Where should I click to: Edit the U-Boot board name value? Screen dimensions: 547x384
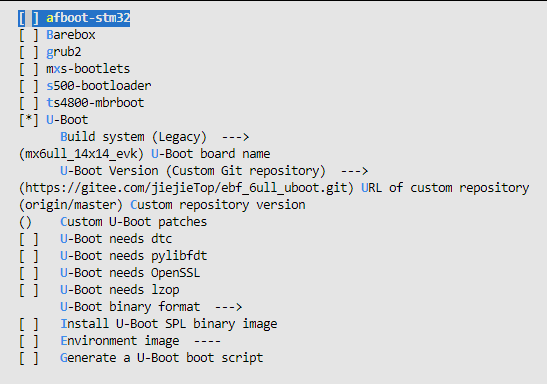[144, 154]
